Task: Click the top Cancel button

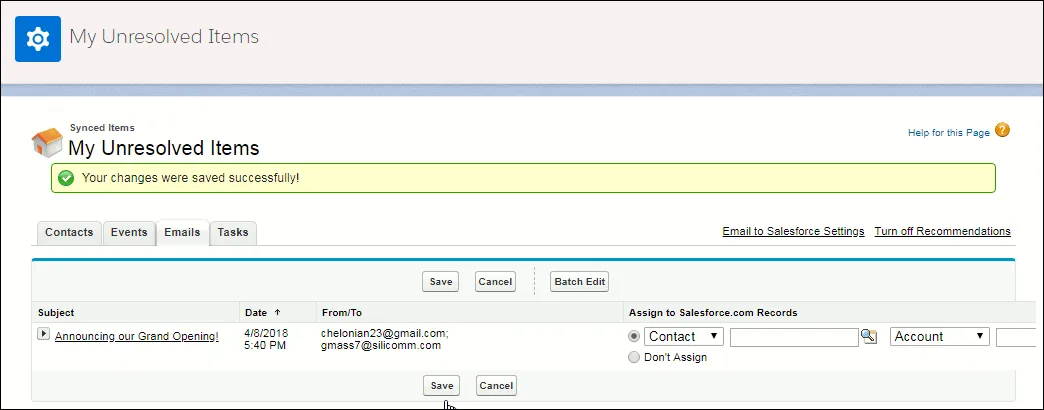Action: pos(495,282)
